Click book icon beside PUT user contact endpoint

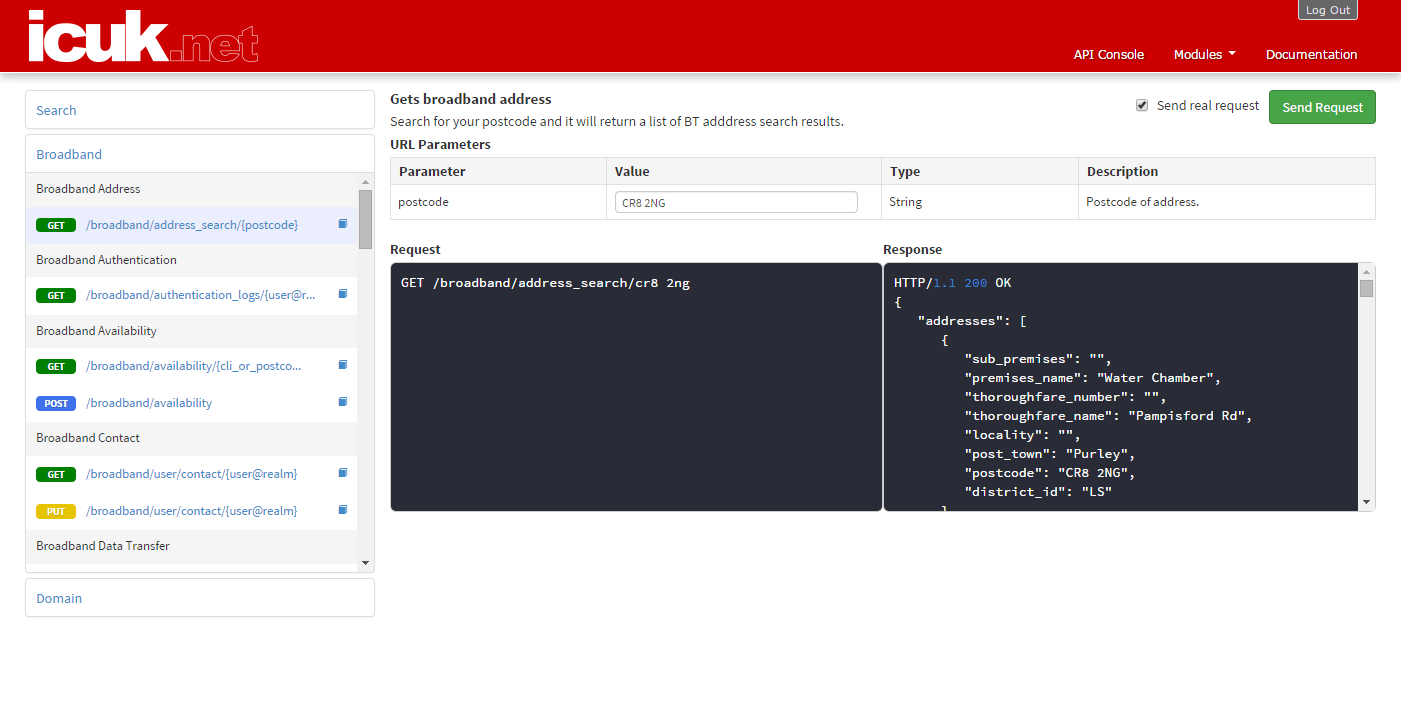(x=342, y=510)
